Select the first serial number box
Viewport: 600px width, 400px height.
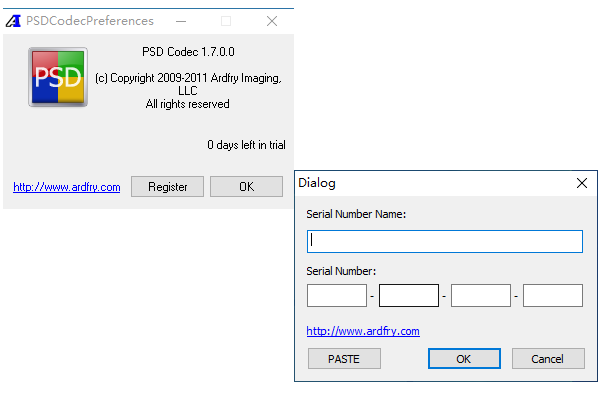pos(337,295)
